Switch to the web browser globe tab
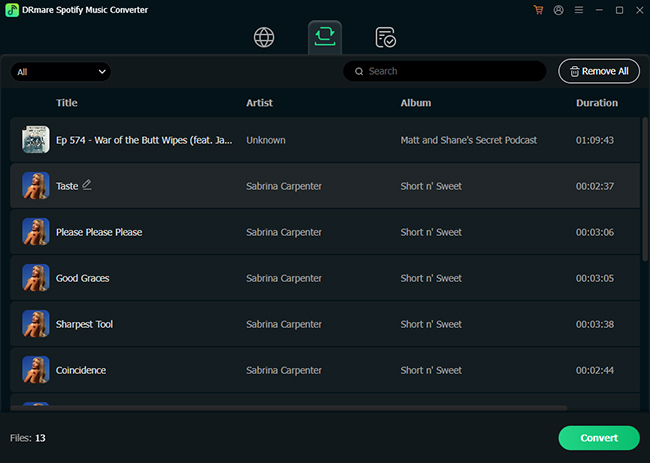 coord(264,37)
